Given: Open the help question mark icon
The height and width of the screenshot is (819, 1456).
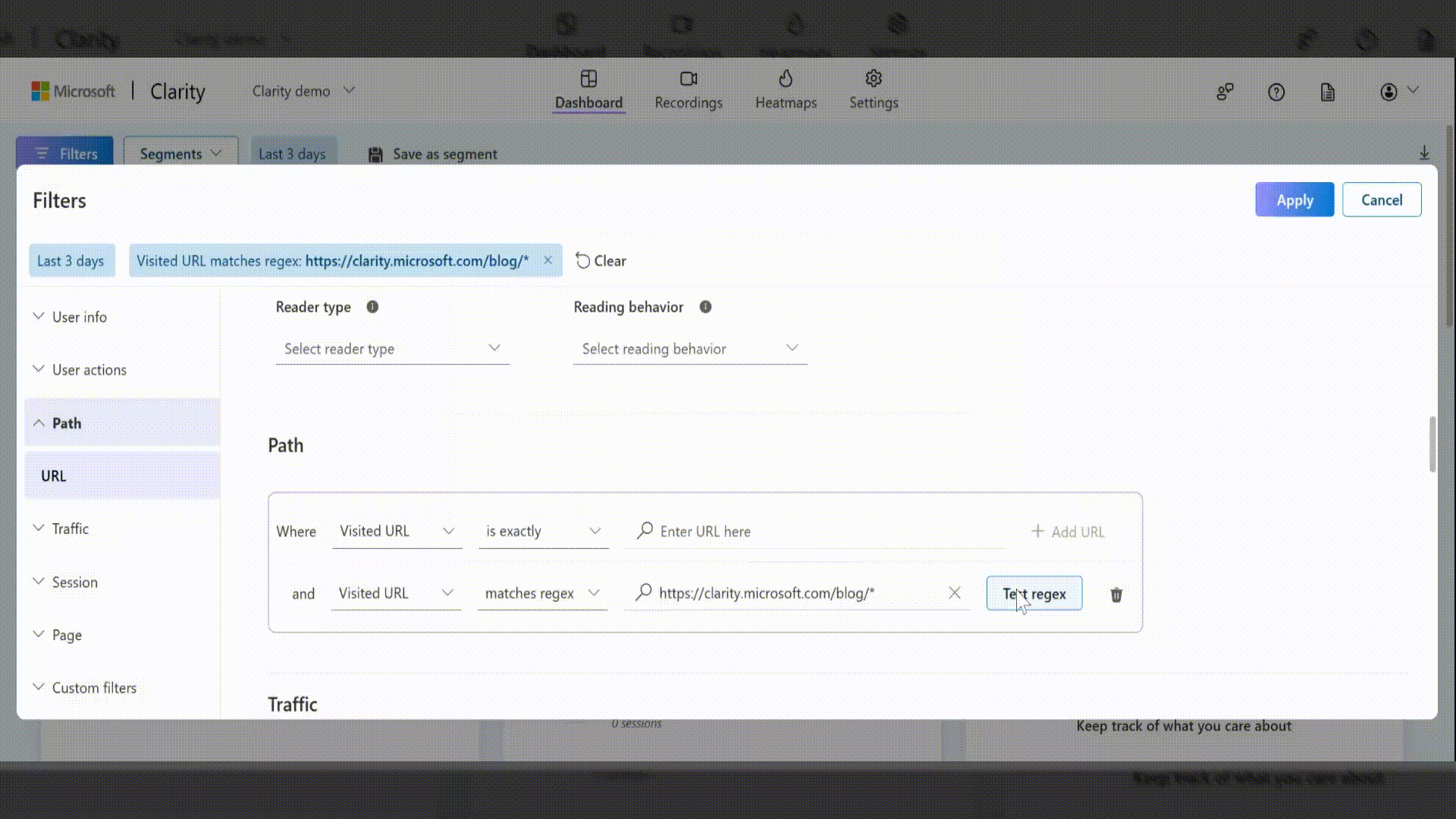Looking at the screenshot, I should click(x=1276, y=93).
